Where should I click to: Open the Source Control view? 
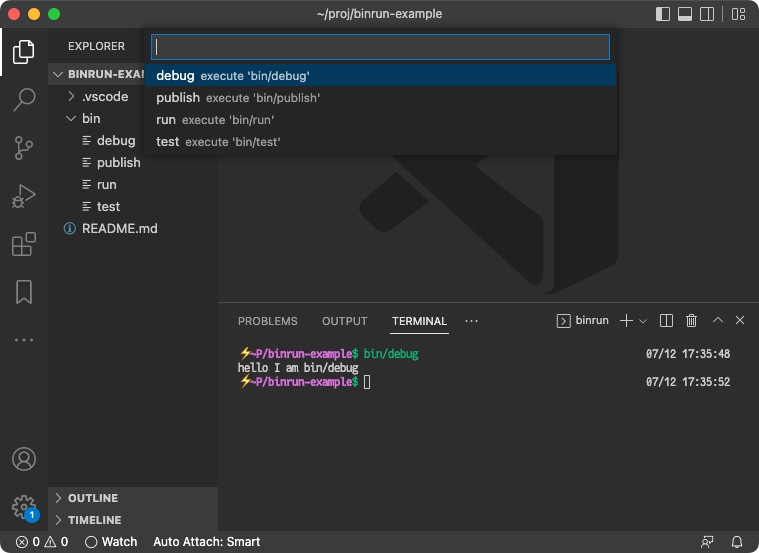(x=24, y=148)
